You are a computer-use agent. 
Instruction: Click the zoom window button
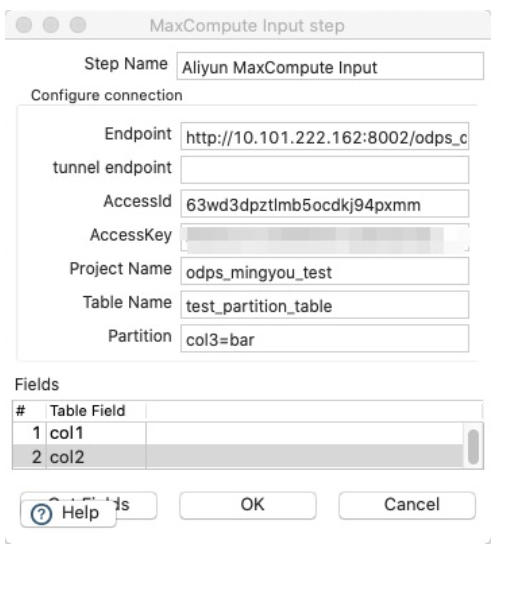click(x=78, y=25)
